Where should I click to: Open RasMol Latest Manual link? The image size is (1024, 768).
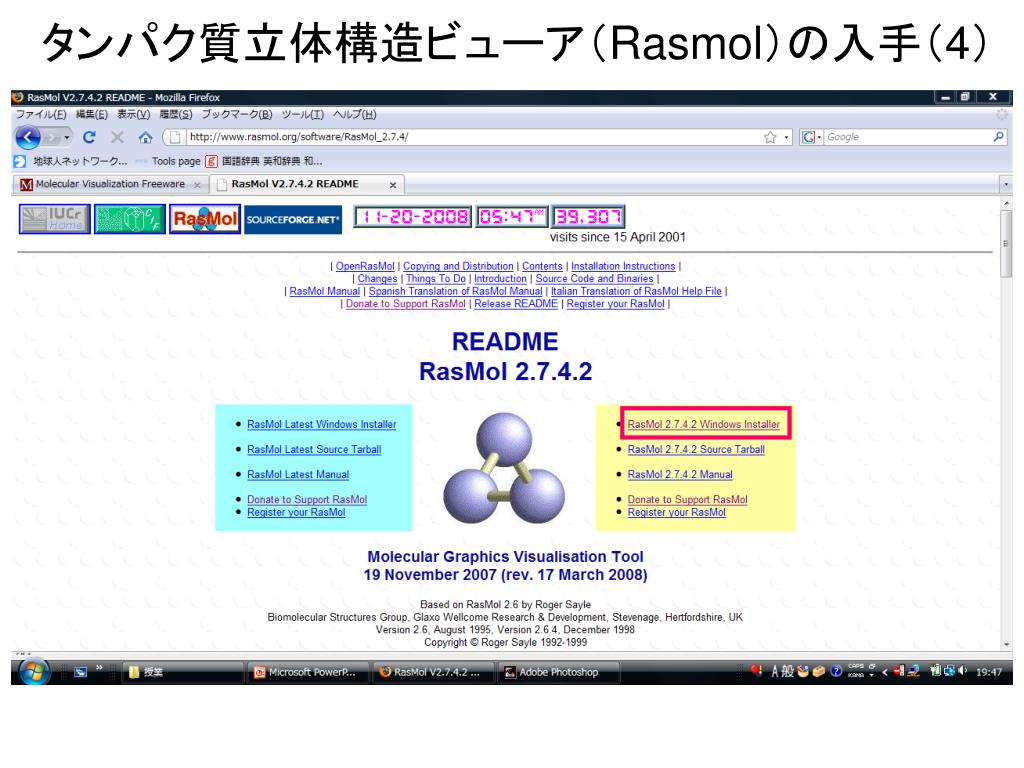coord(298,475)
